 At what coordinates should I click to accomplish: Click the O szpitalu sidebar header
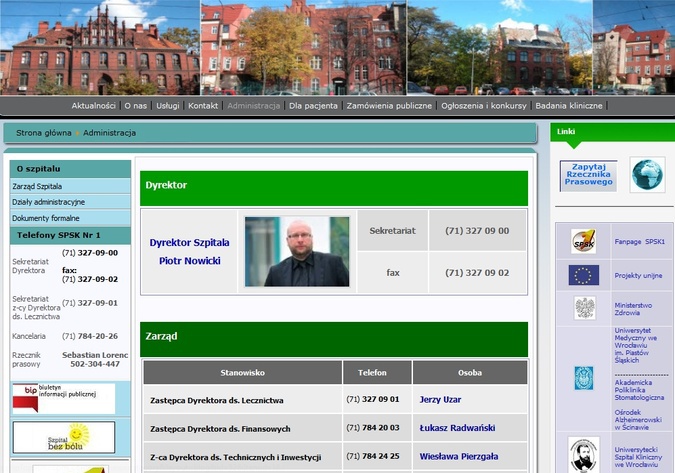pos(70,169)
